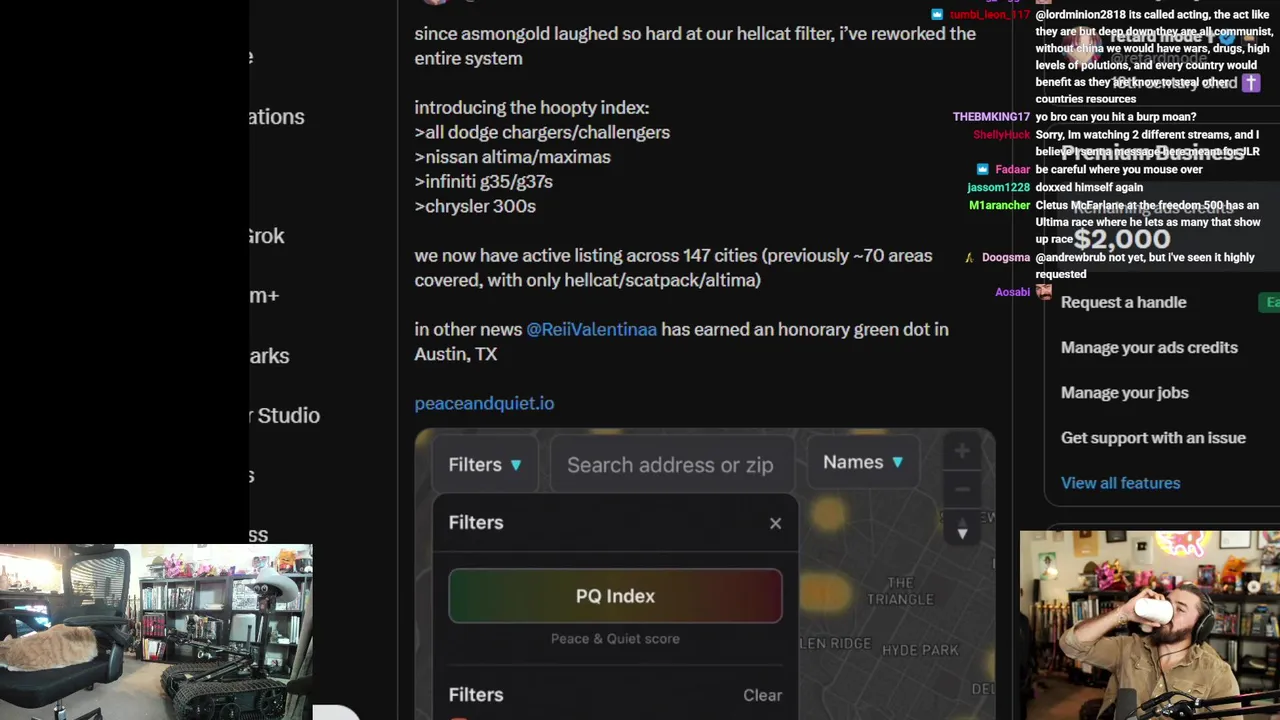Click the purple cross badge icon
Screen dimensions: 1280x720
coord(1251,83)
